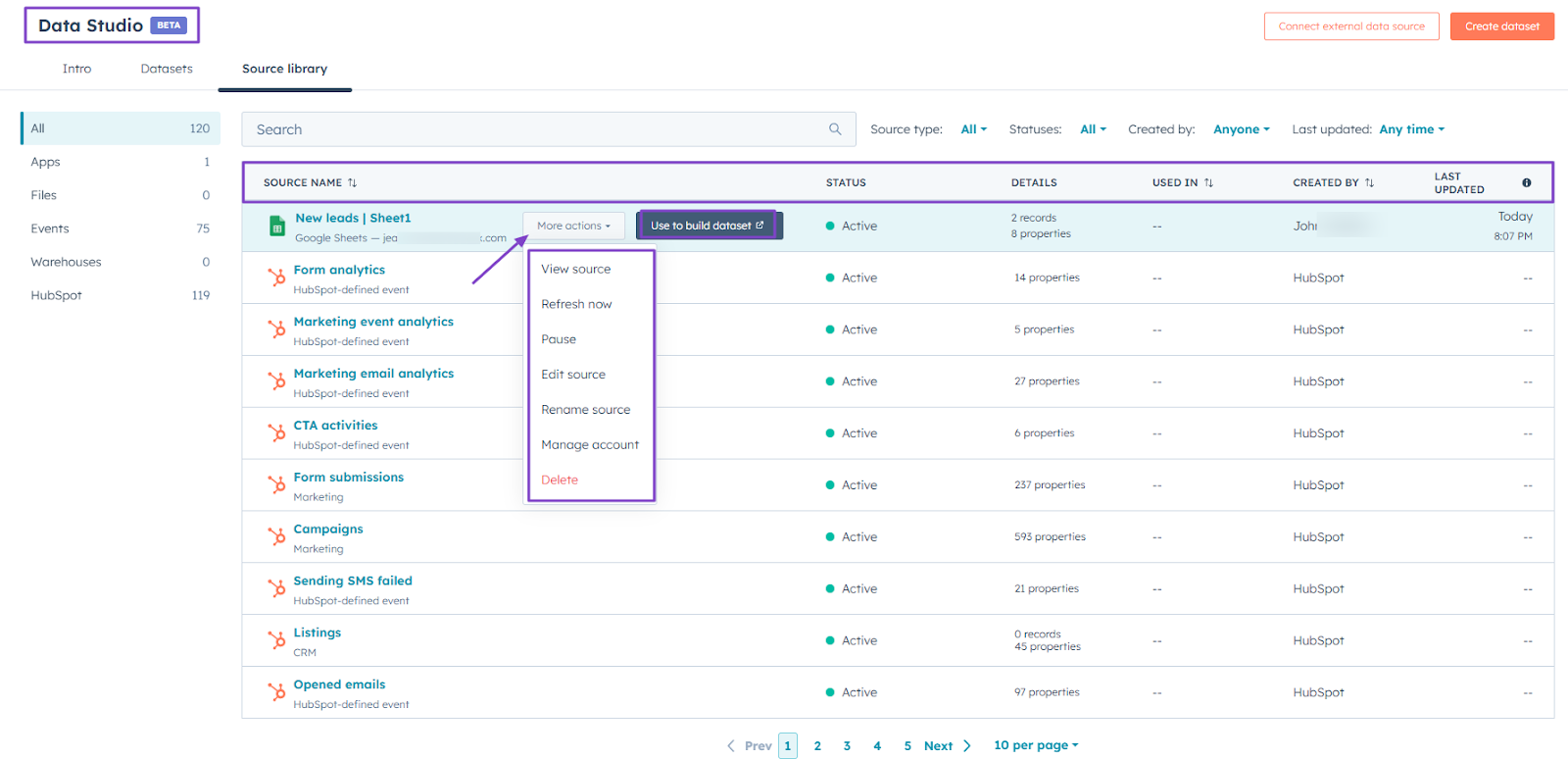Filter sidebar by Warehouses
1568x759 pixels.
click(x=121, y=262)
